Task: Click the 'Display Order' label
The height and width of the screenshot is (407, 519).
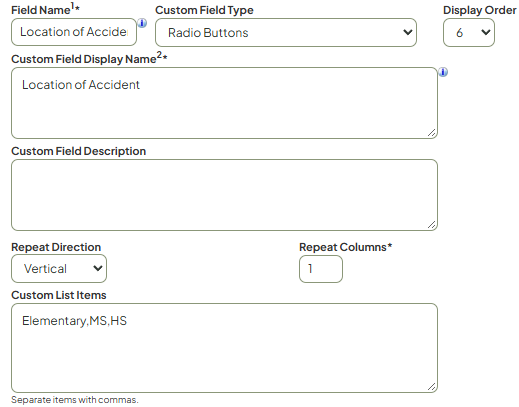Action: point(480,10)
